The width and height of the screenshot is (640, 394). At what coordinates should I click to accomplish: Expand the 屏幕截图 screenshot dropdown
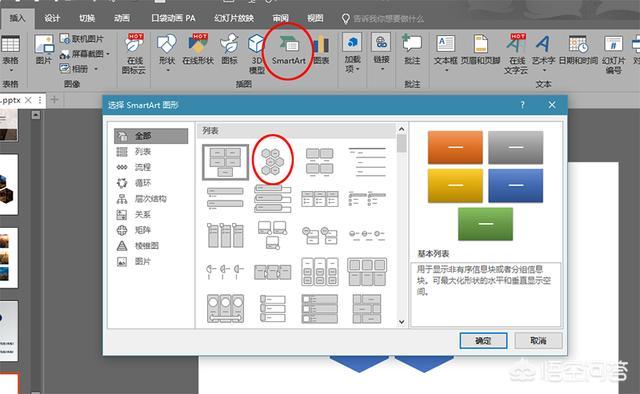108,54
